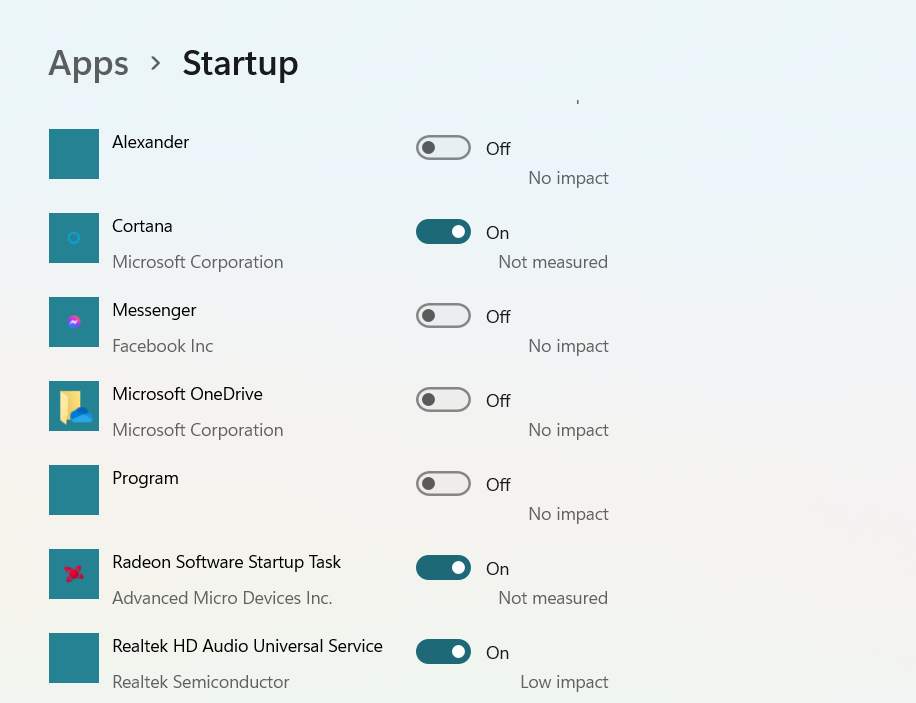The image size is (916, 703).
Task: Click the Radeon Software red icon
Action: (x=74, y=574)
